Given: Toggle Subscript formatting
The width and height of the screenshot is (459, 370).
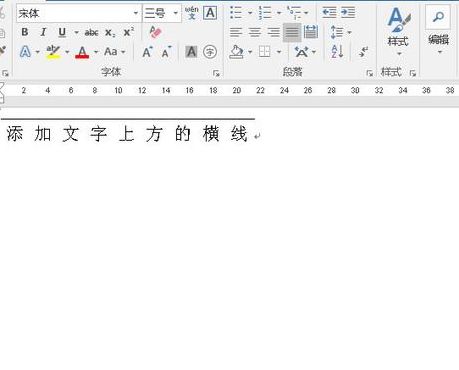Looking at the screenshot, I should click(110, 33).
